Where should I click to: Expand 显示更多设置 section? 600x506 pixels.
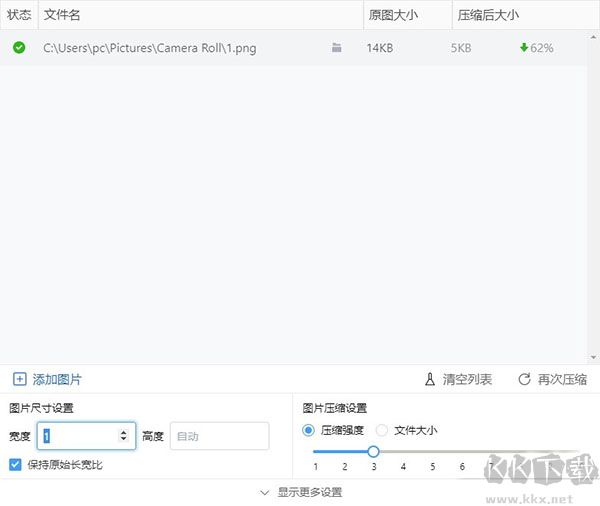301,492
